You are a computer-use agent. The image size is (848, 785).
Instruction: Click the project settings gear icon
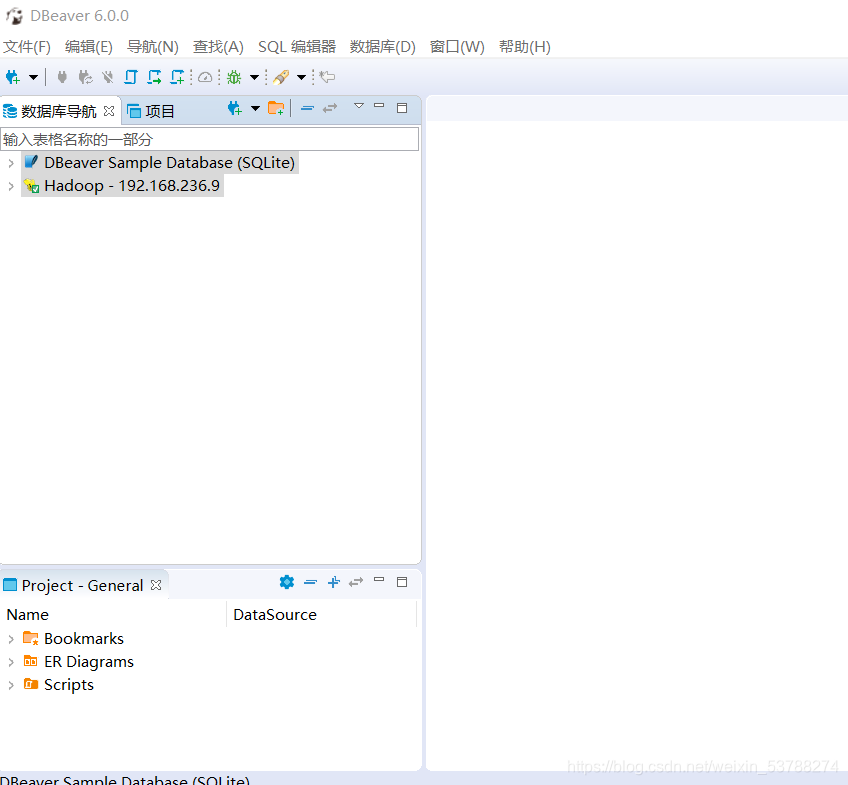[x=287, y=582]
